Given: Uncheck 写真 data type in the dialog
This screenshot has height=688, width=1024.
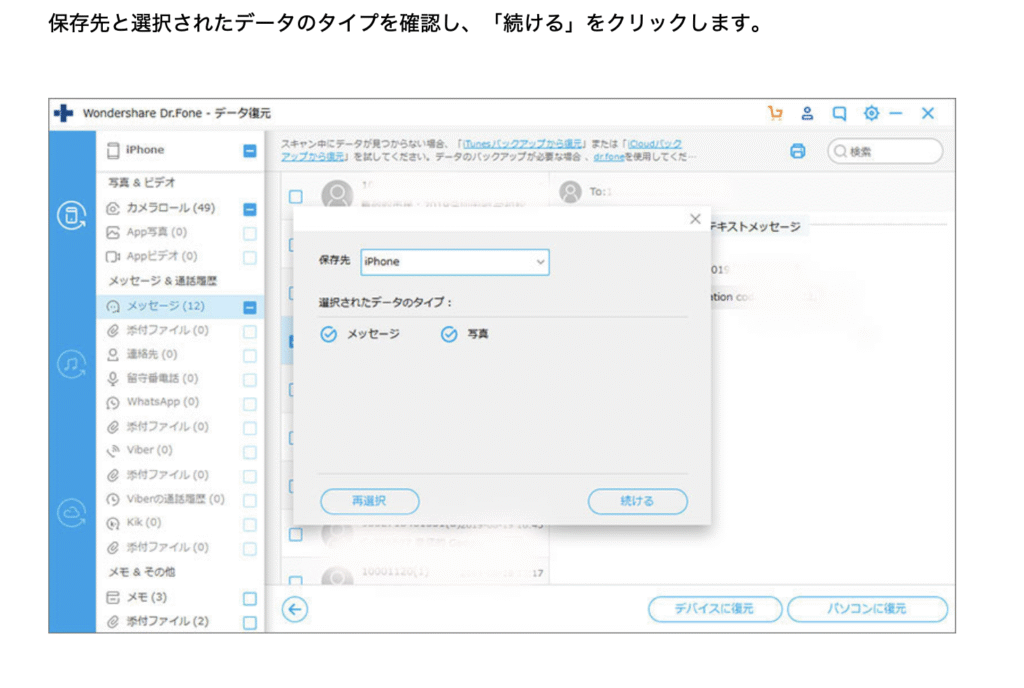Looking at the screenshot, I should [x=449, y=334].
